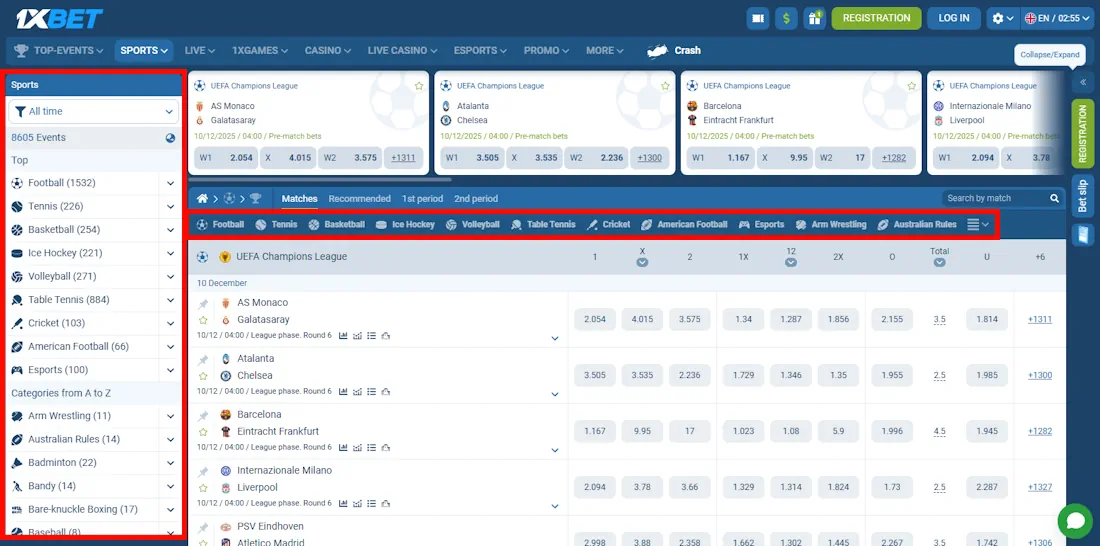Open the Total column market dropdown
This screenshot has height=546, width=1100.
coord(939,262)
